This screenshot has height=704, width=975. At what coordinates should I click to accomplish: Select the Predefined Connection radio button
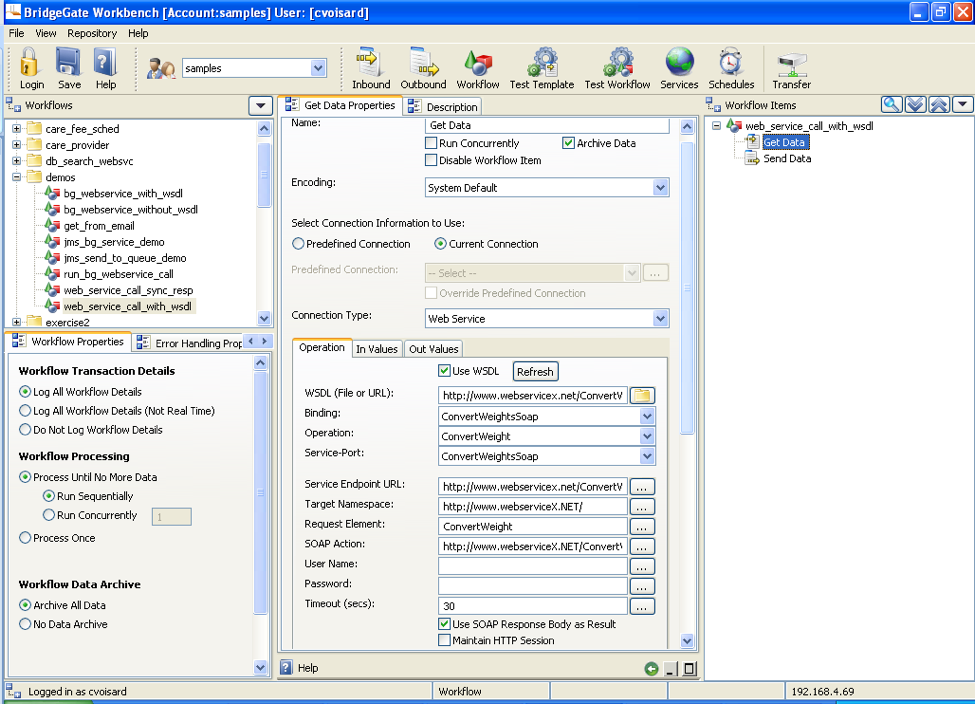(x=298, y=244)
